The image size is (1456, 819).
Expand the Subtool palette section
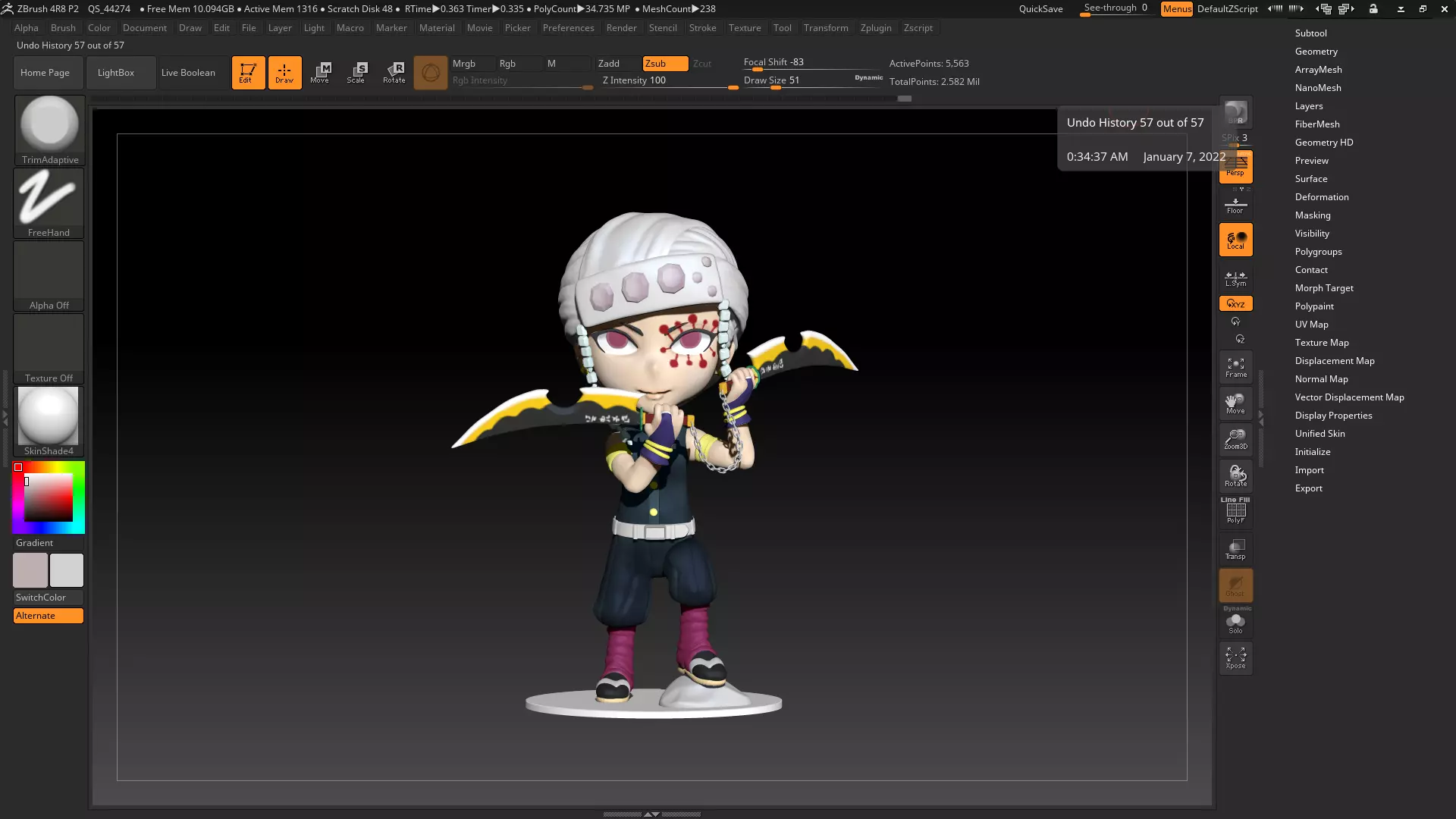coord(1310,33)
